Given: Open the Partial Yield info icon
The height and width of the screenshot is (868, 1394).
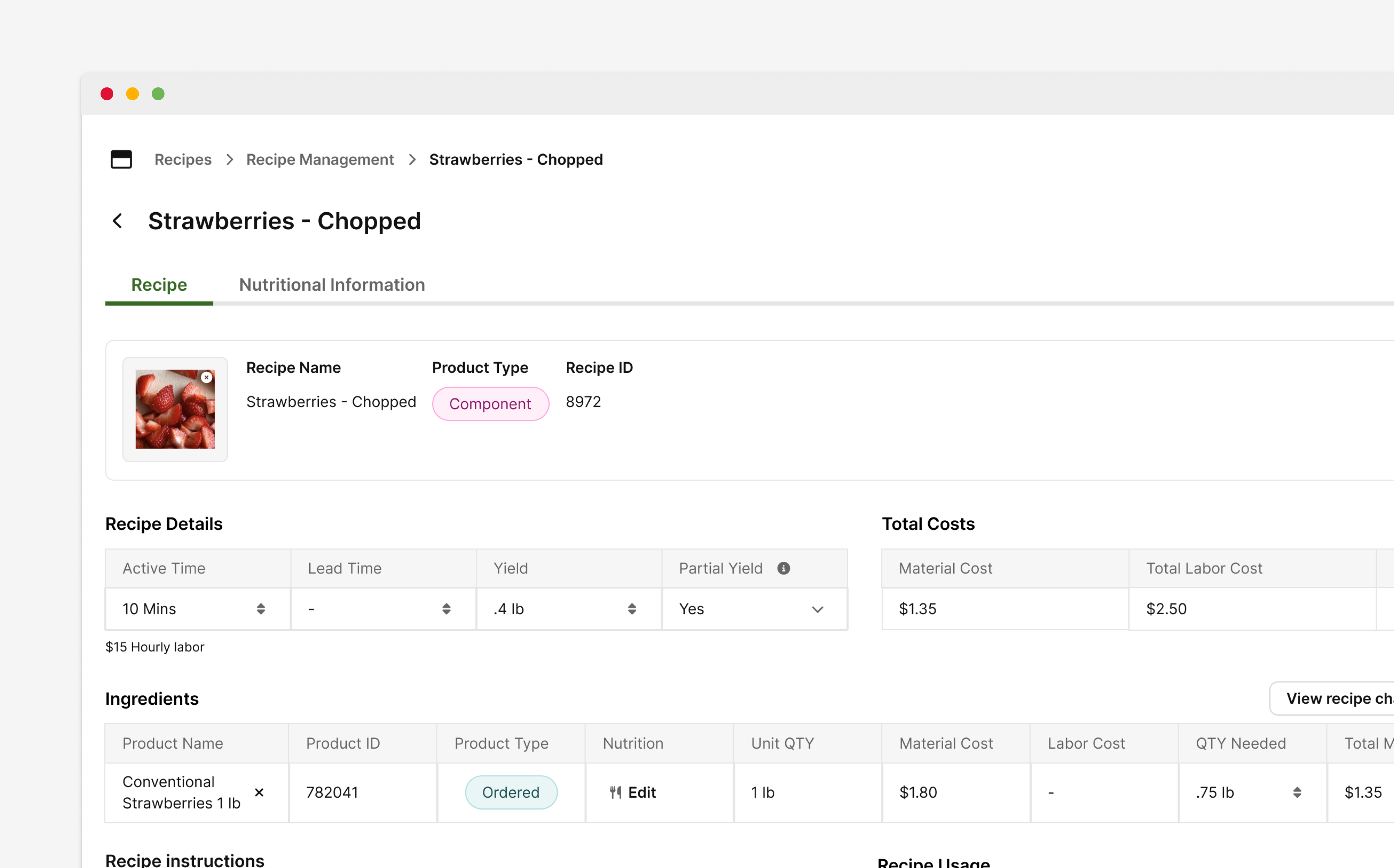Looking at the screenshot, I should tap(784, 568).
